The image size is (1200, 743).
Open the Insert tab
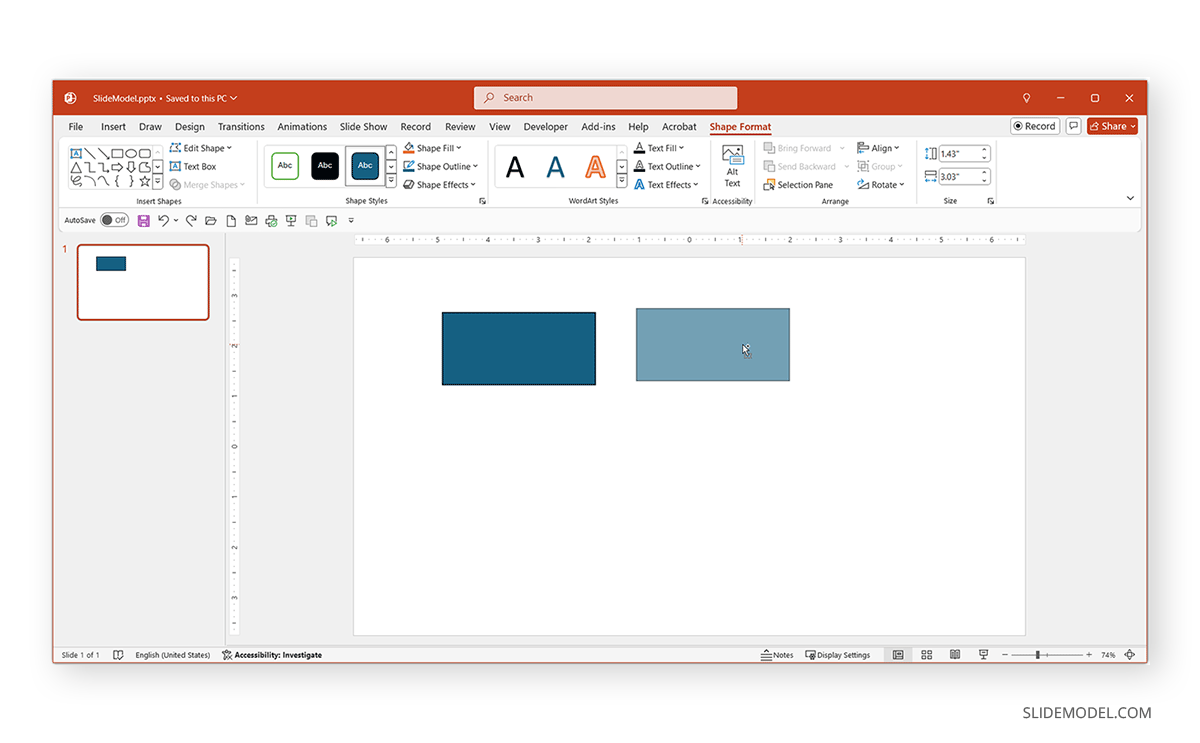113,126
